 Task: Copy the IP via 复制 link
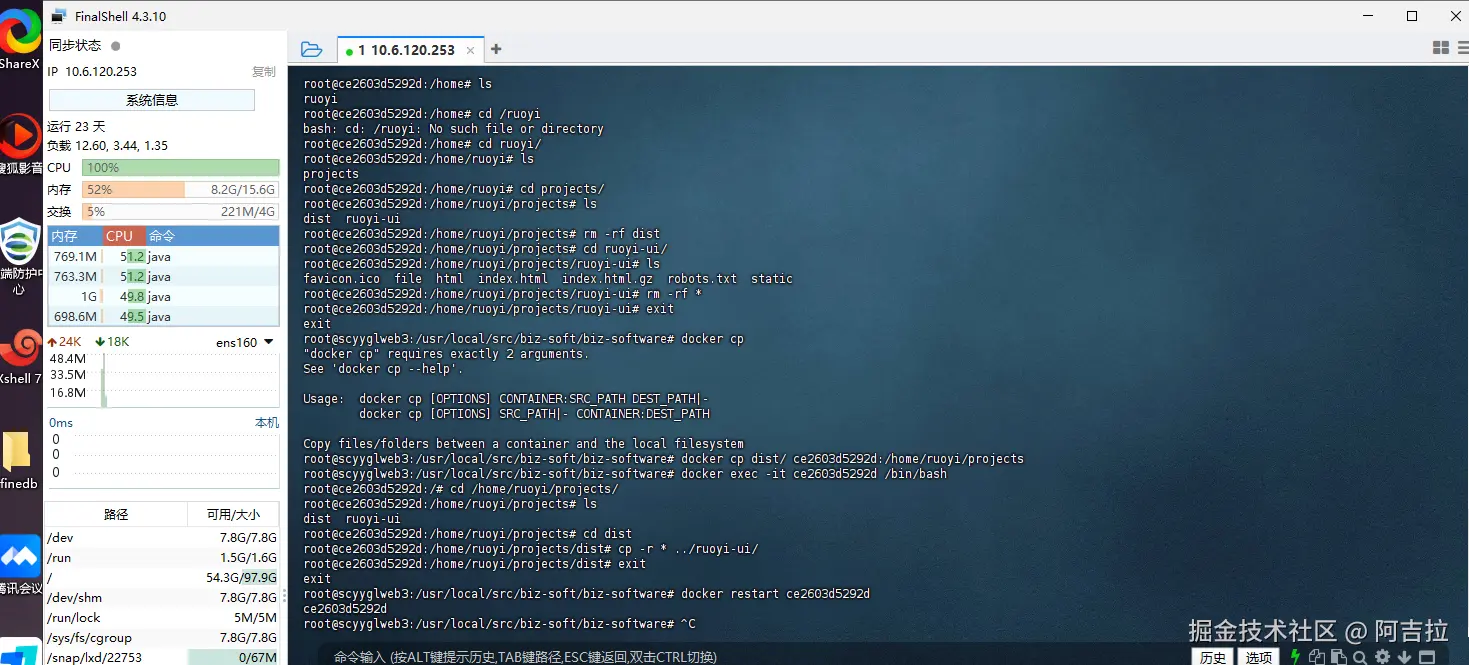(x=264, y=72)
